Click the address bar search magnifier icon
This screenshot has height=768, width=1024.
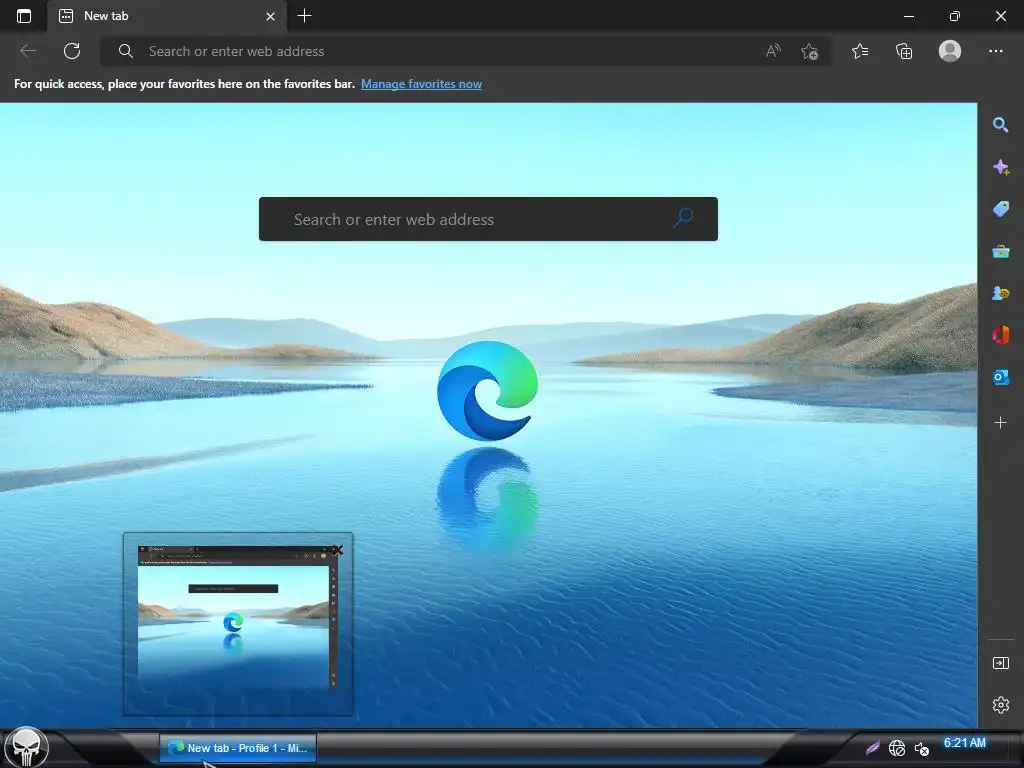coord(125,51)
